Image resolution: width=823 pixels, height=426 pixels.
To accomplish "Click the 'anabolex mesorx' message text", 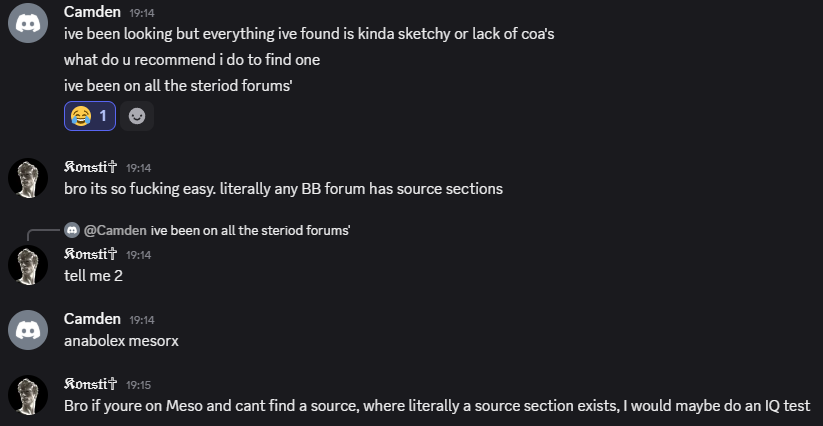I will point(121,341).
